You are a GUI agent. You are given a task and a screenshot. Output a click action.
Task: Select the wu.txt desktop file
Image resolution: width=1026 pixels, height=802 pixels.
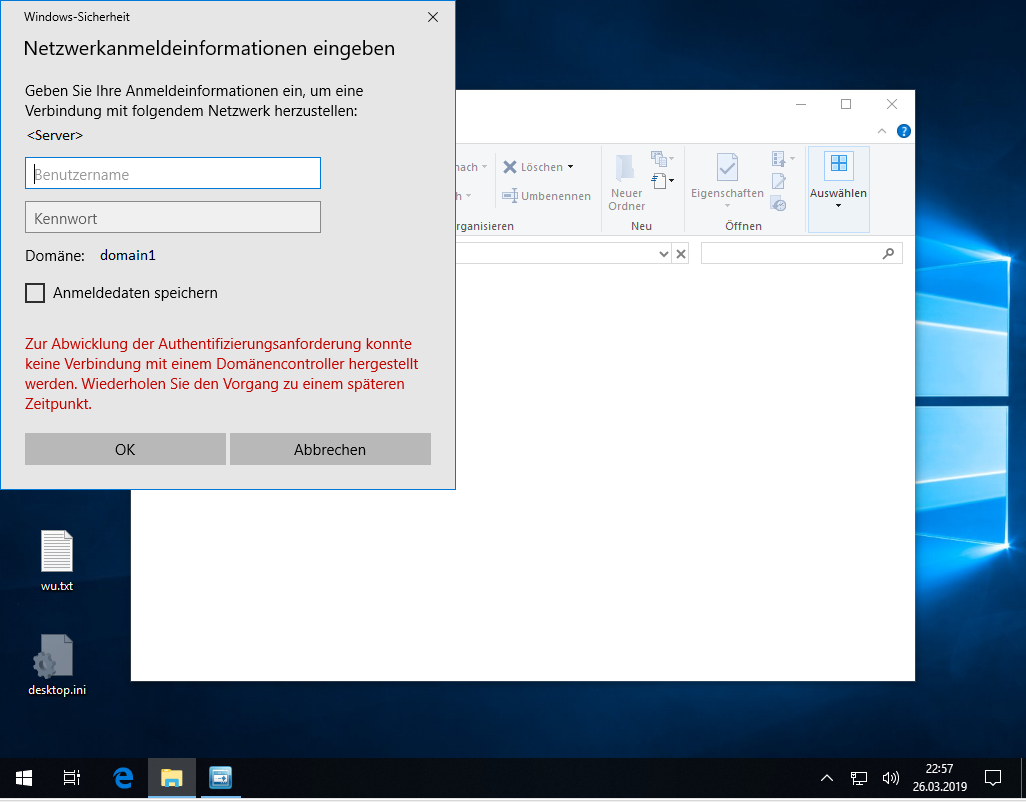(57, 561)
